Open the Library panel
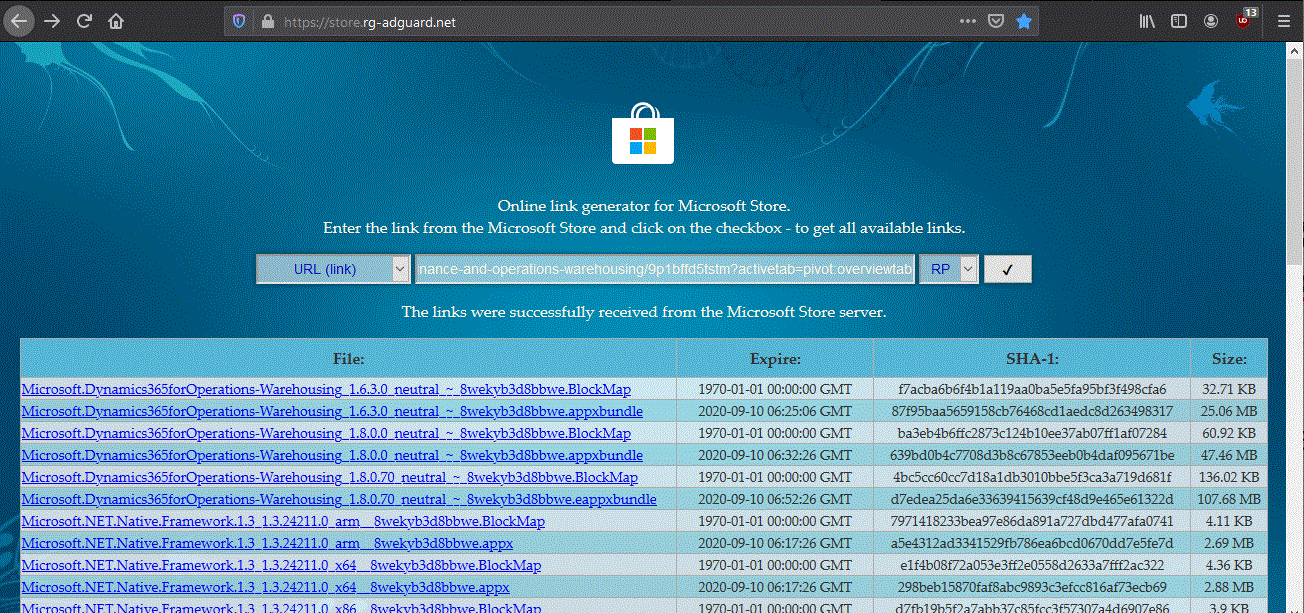 tap(1147, 21)
